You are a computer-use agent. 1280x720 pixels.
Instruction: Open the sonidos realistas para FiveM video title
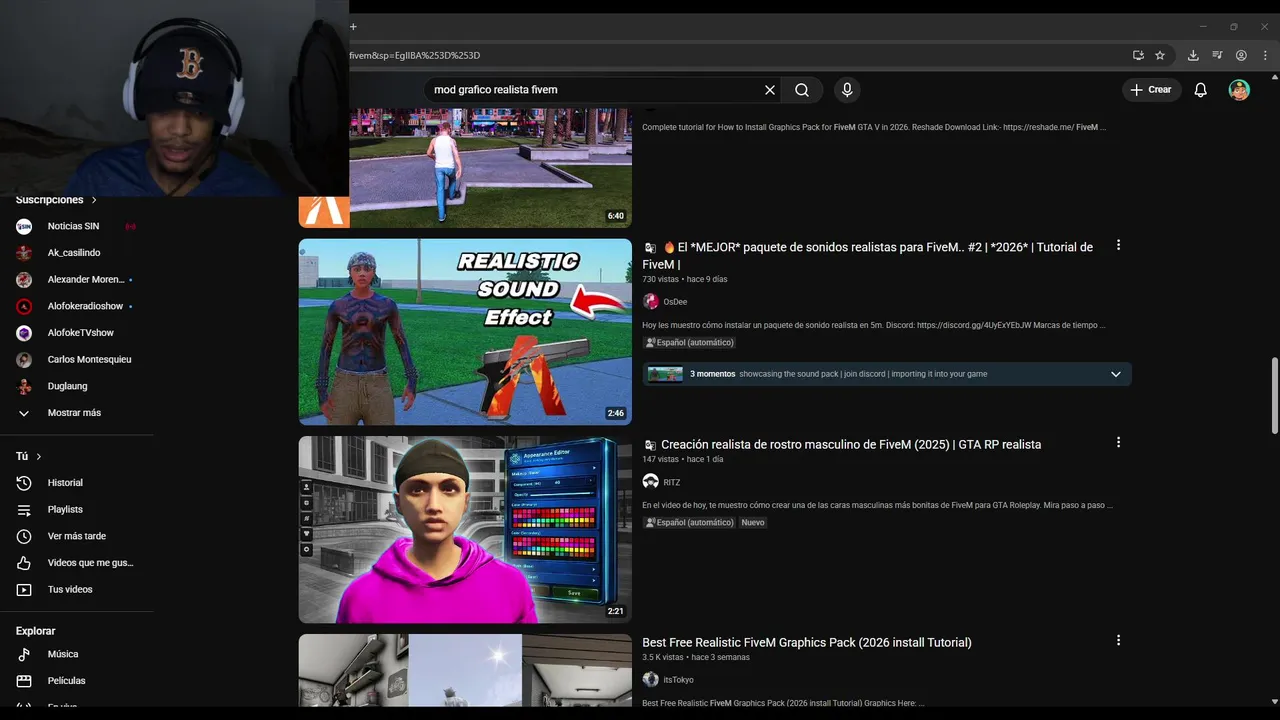tap(867, 256)
